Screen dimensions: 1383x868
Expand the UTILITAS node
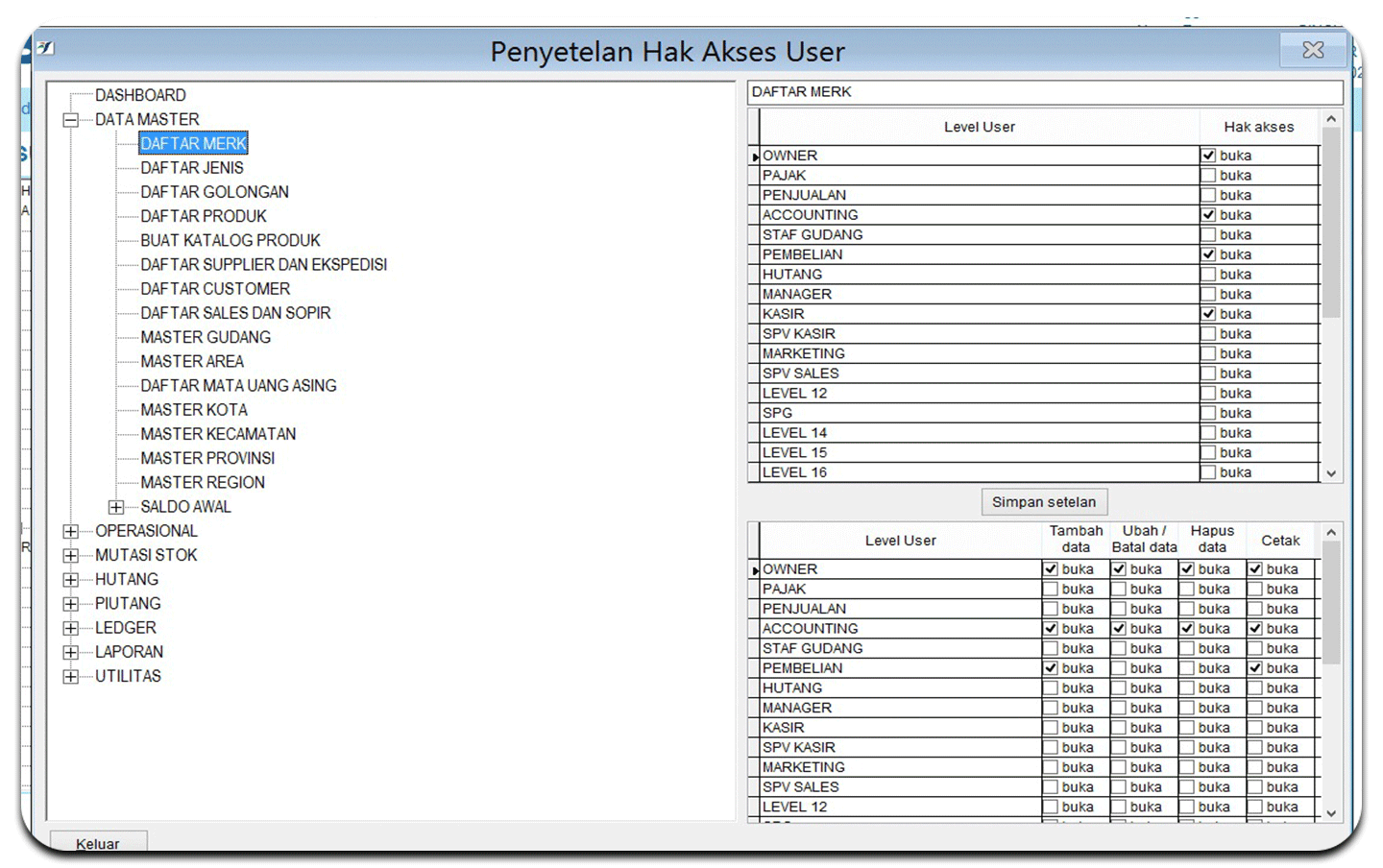pyautogui.click(x=70, y=677)
